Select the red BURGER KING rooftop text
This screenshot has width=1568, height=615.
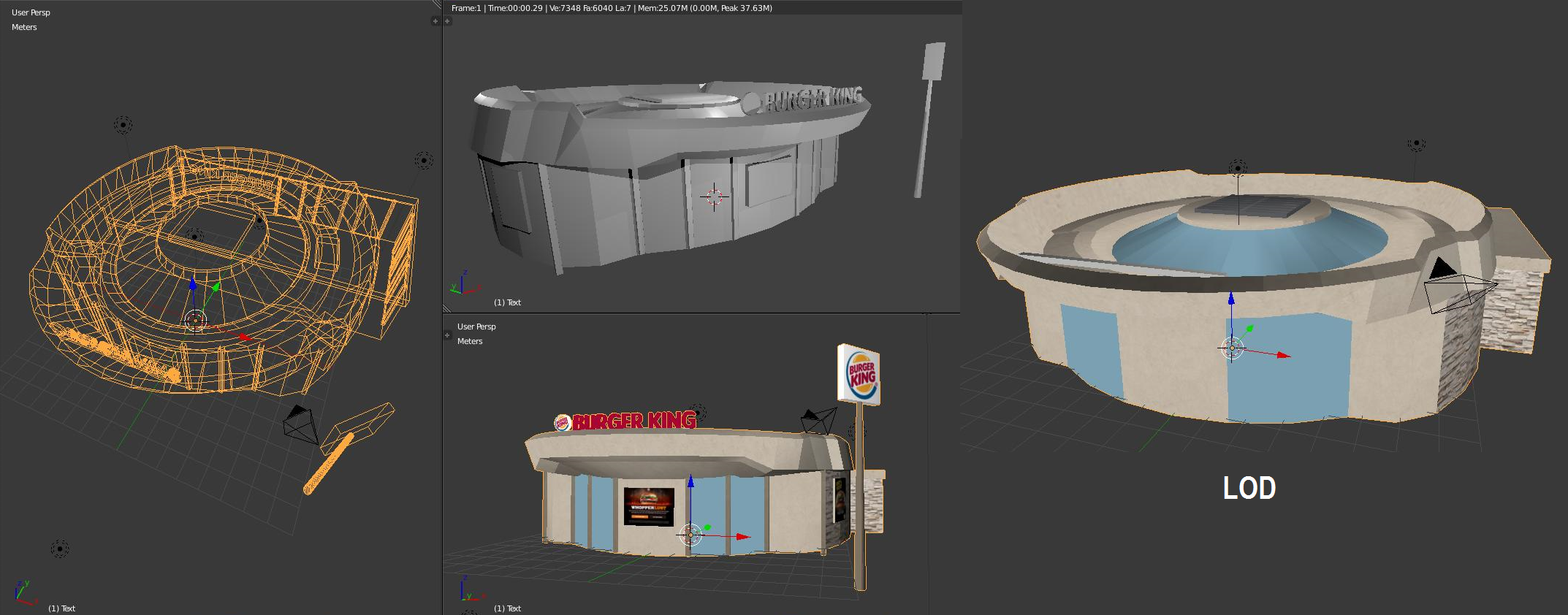click(633, 421)
